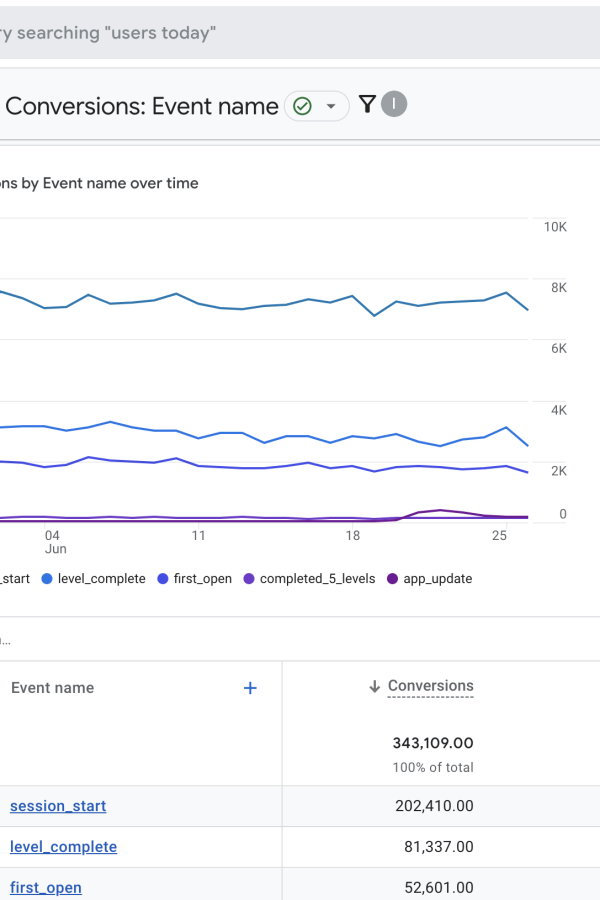Click the '04 Jun' axis date label
Screen dimensions: 600x900
[x=55, y=542]
